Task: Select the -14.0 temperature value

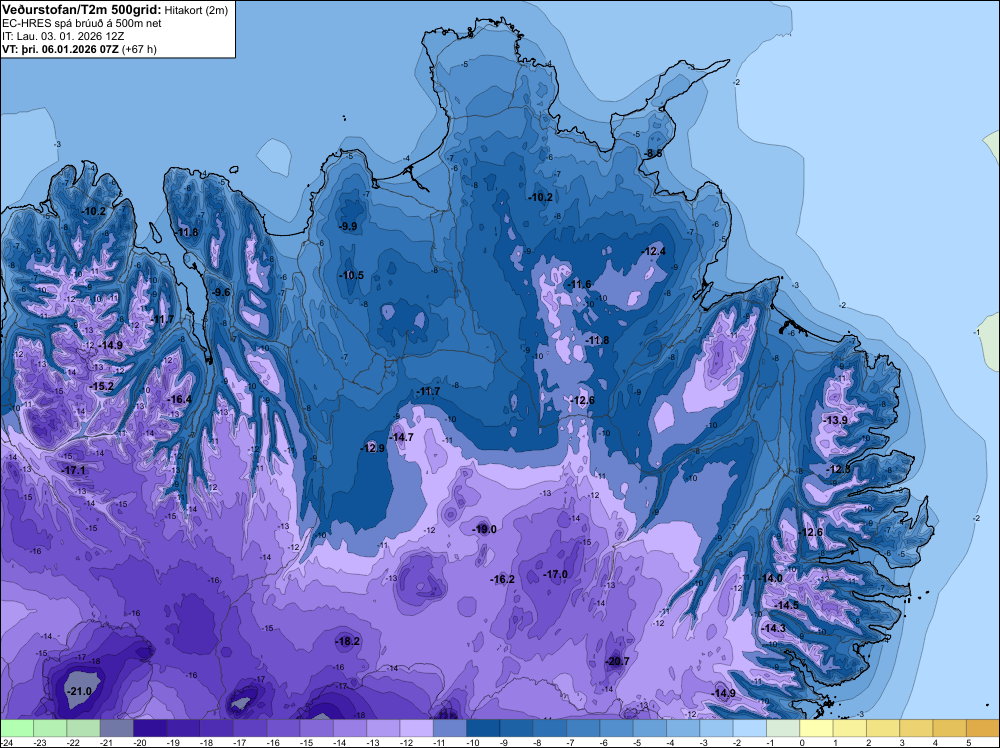Action: click(x=770, y=578)
